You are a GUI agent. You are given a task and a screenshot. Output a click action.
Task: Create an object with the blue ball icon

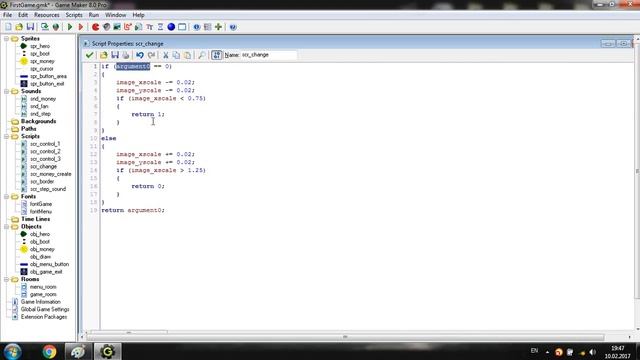171,27
